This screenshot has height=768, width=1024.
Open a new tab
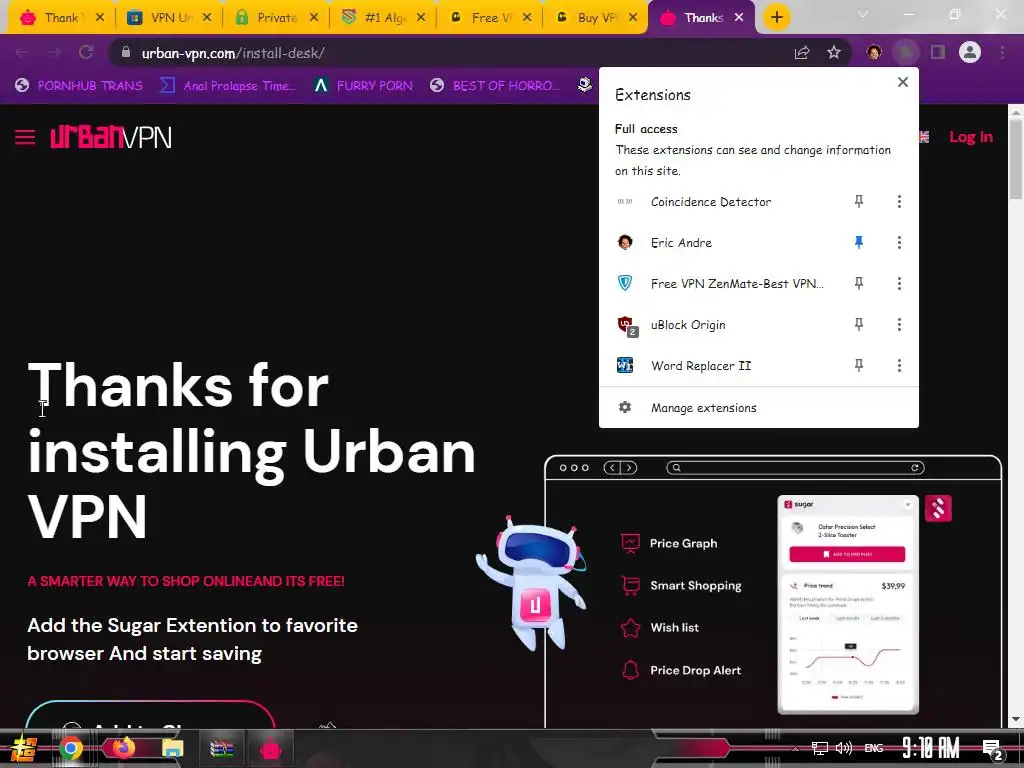coord(776,18)
